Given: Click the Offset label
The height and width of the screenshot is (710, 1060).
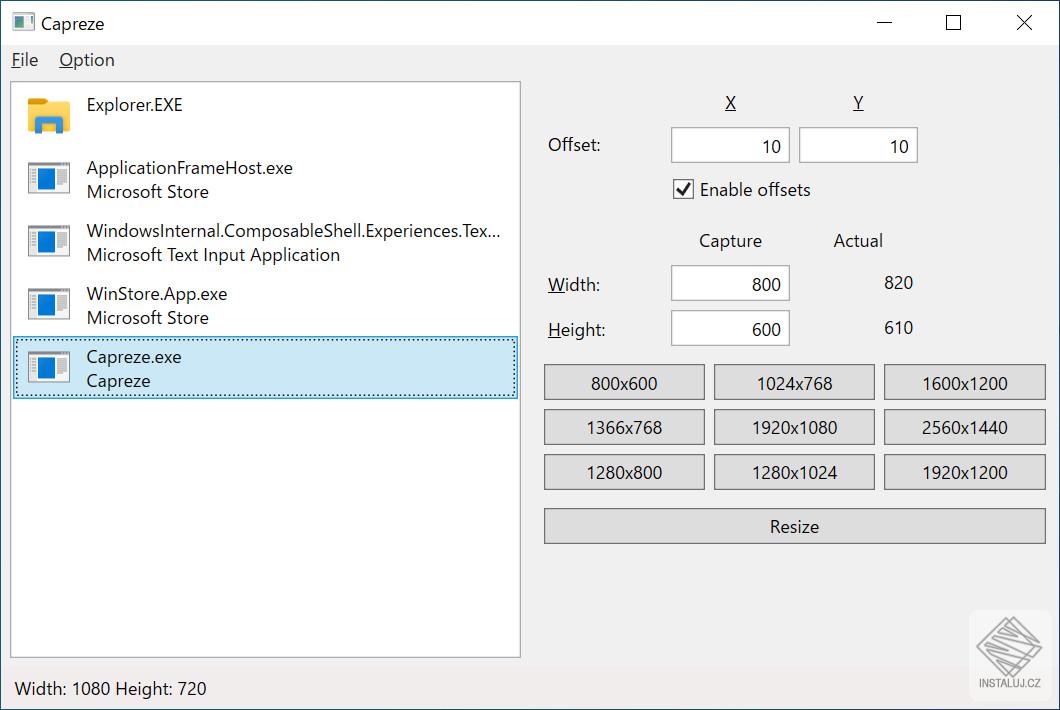Looking at the screenshot, I should pyautogui.click(x=574, y=145).
